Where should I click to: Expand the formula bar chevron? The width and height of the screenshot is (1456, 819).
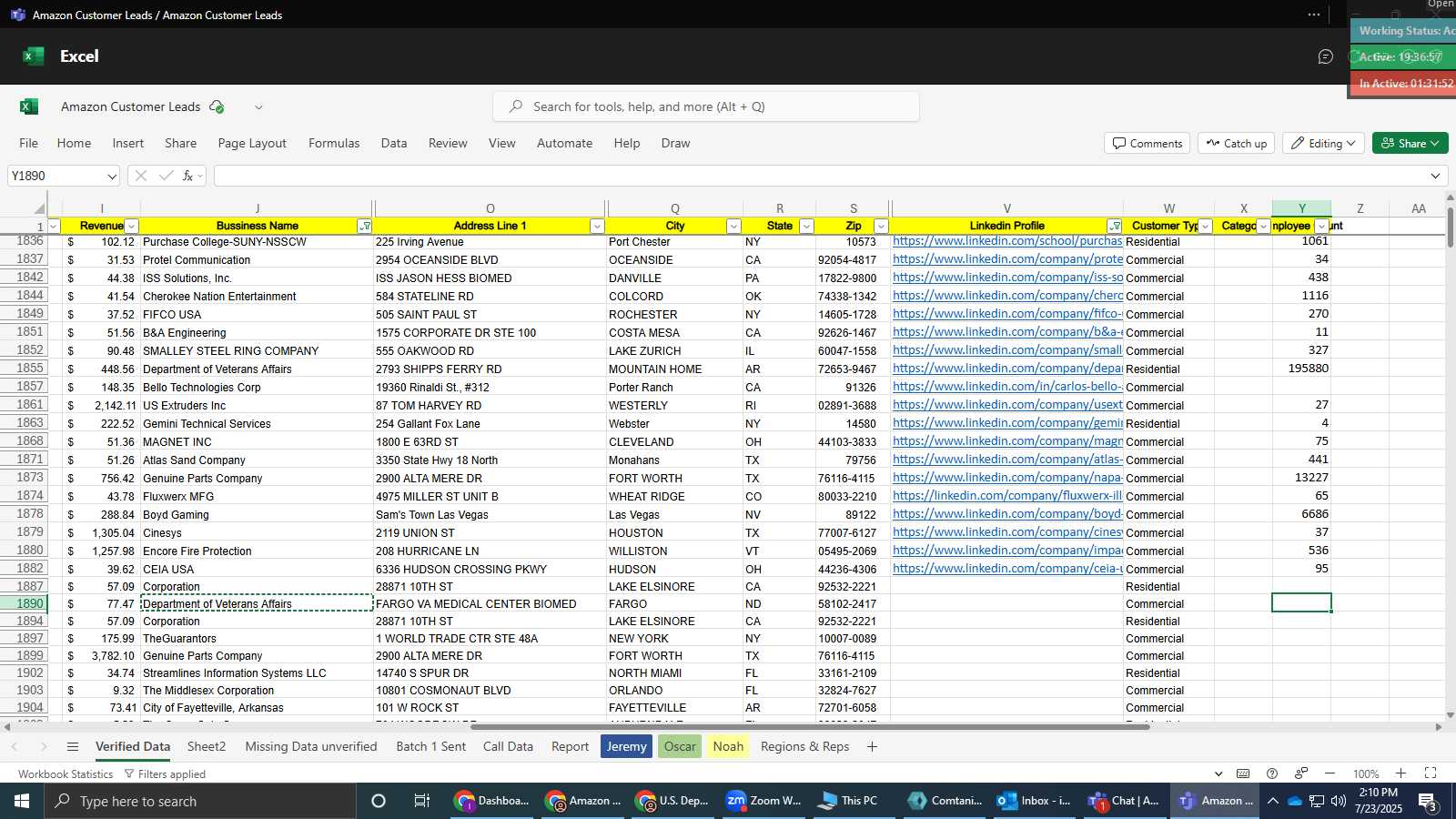[x=1436, y=176]
